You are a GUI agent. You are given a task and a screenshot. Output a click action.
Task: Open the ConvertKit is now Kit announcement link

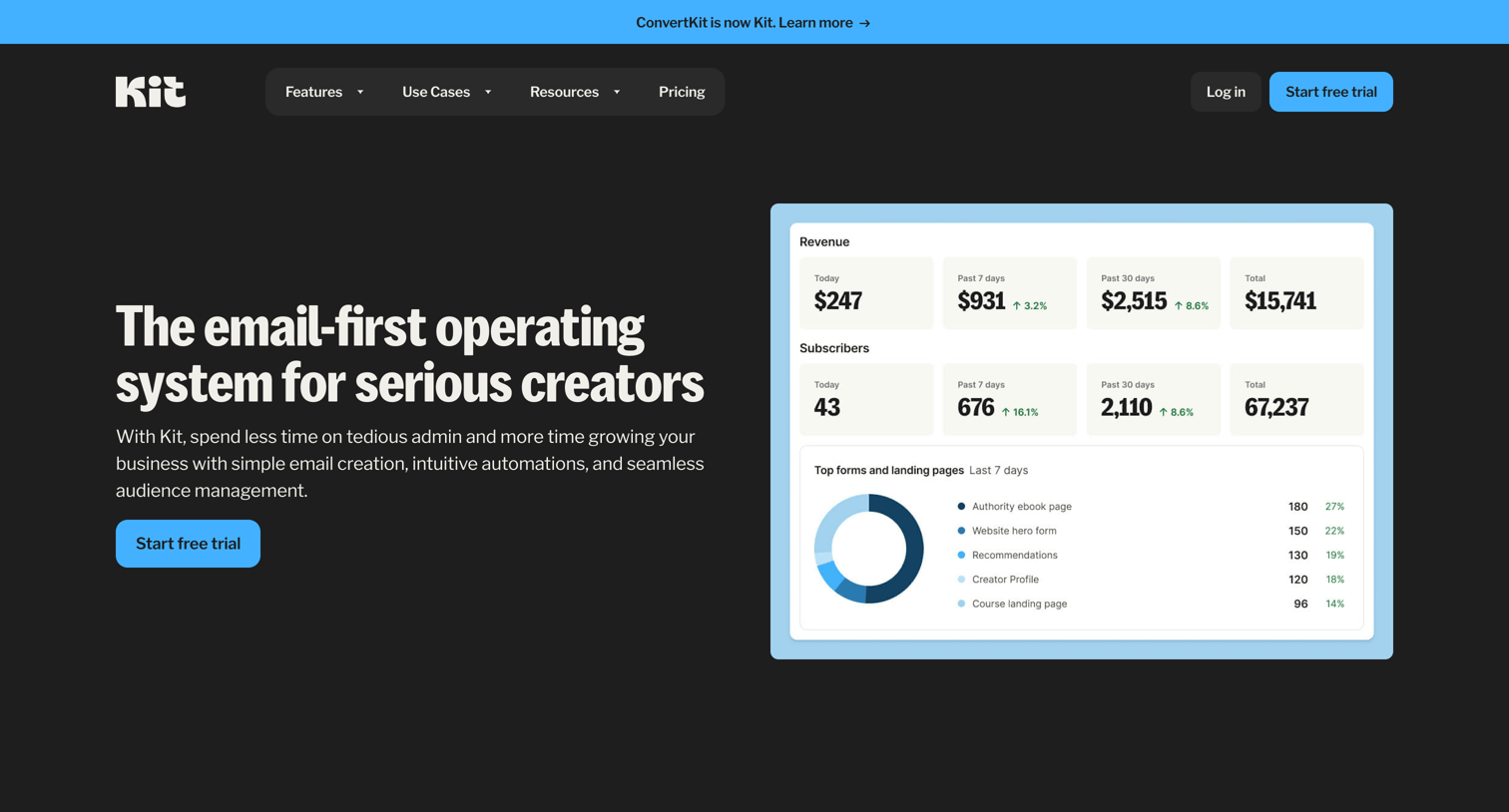point(754,22)
